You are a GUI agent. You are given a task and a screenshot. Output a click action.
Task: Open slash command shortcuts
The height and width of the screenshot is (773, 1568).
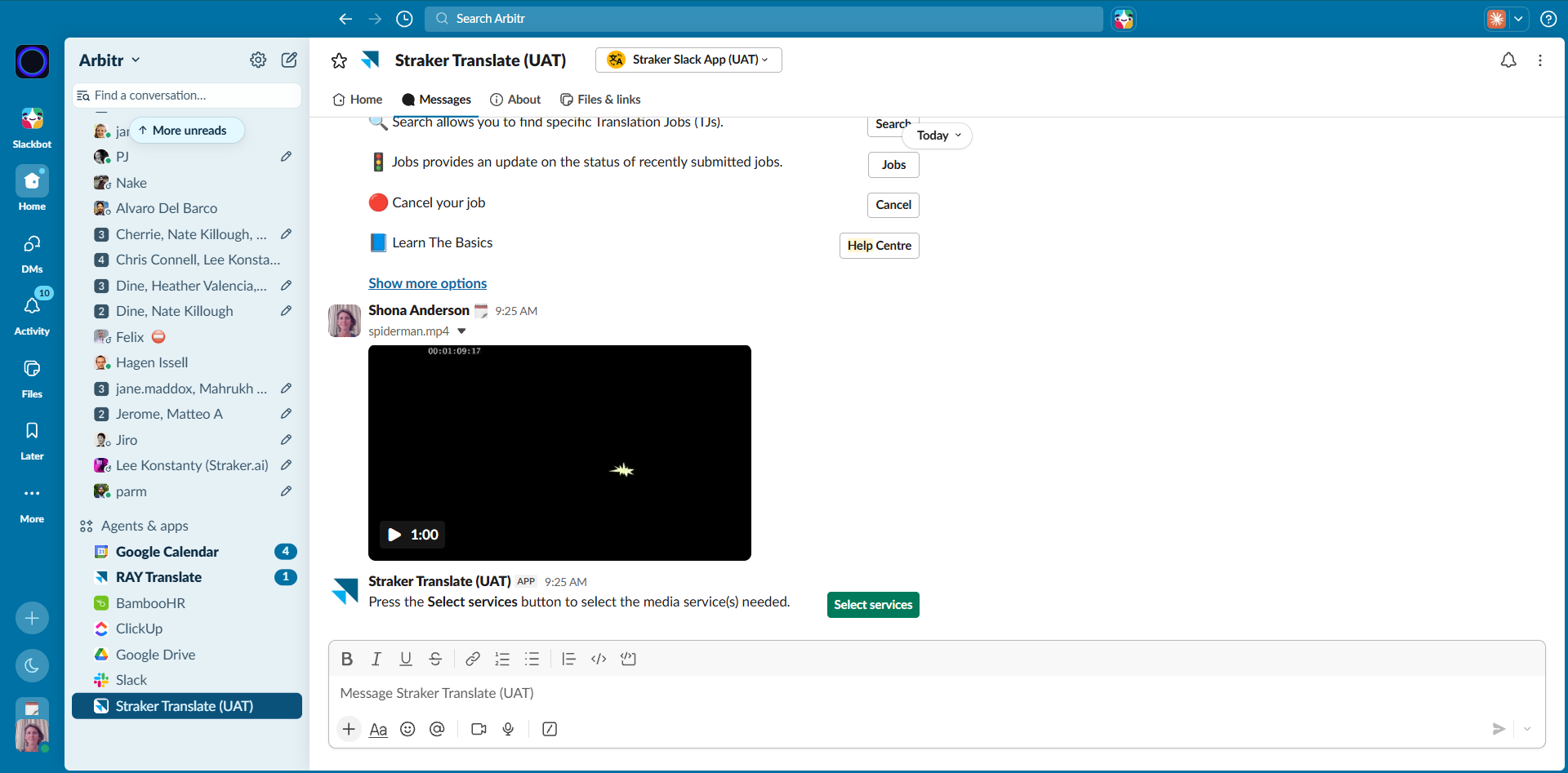point(550,729)
